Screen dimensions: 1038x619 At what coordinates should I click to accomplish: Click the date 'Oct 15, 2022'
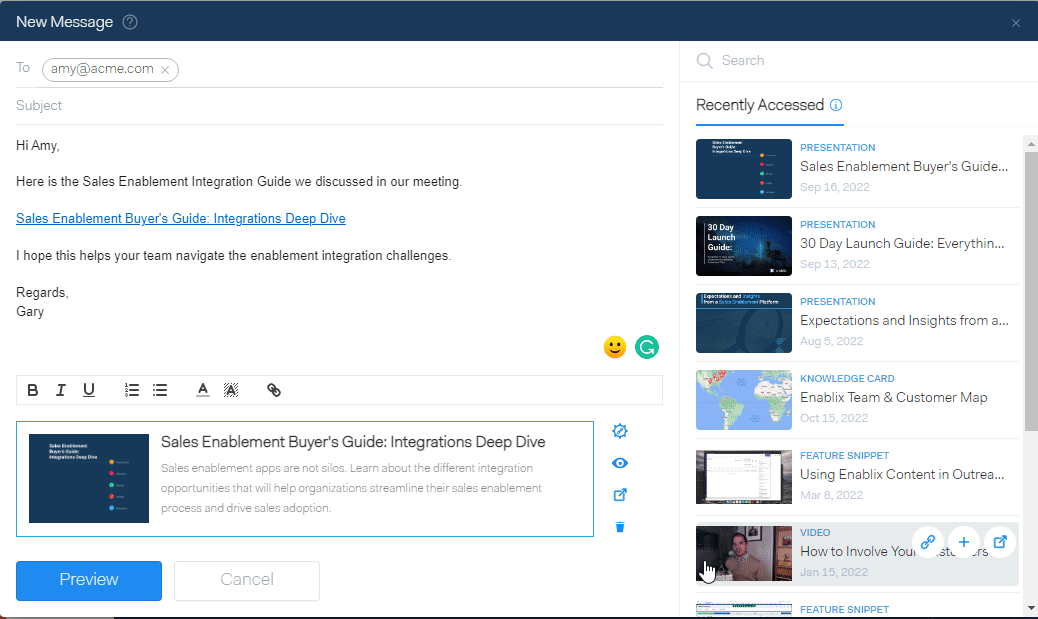833,418
